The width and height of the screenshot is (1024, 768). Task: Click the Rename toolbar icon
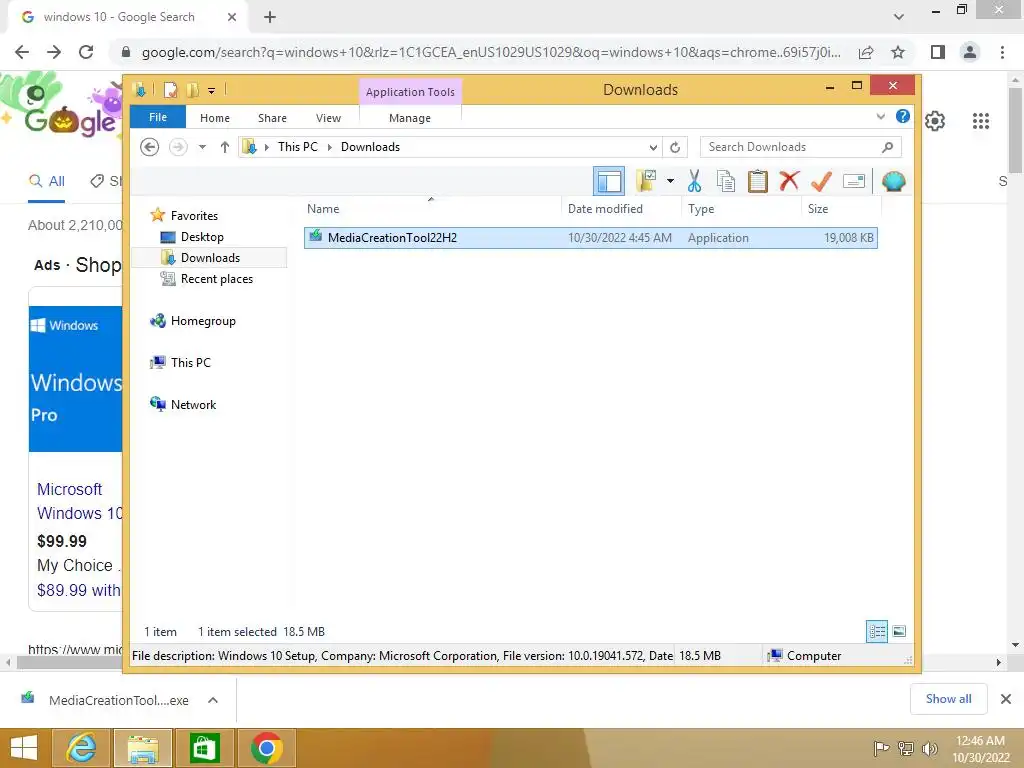click(x=854, y=181)
